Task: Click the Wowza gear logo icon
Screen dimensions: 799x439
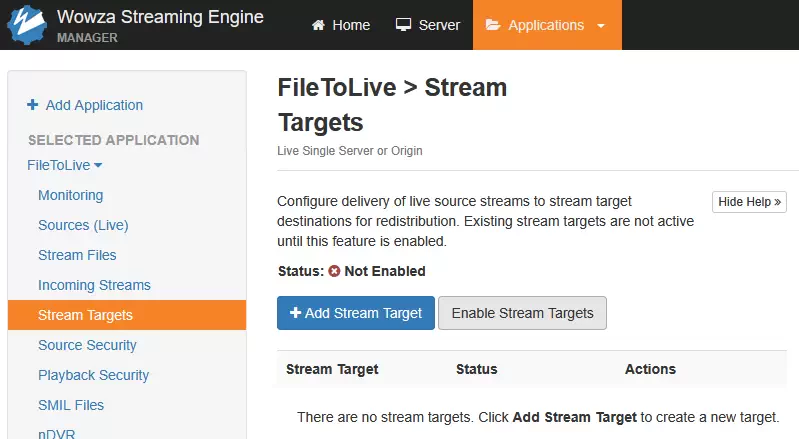Action: [x=27, y=24]
